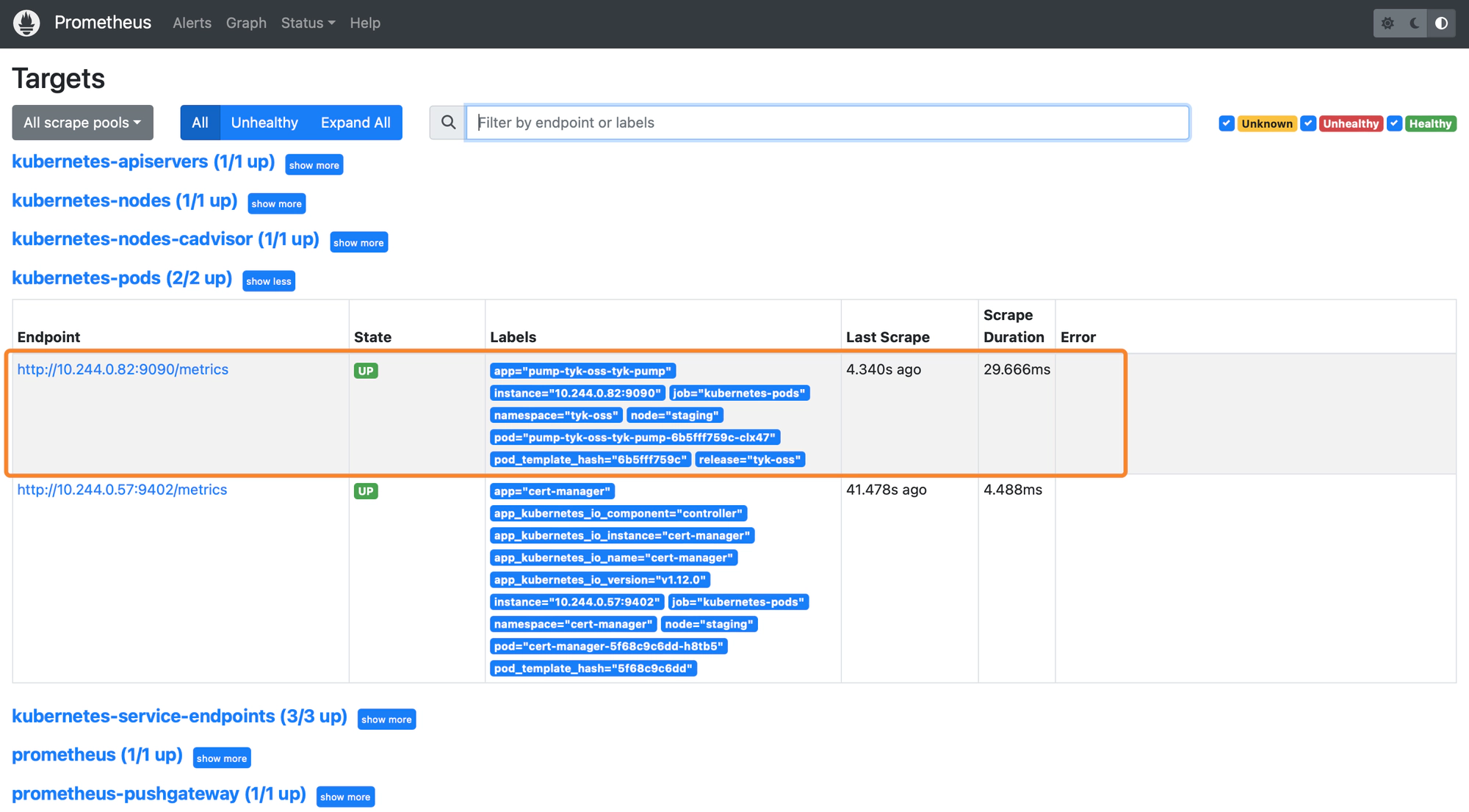The width and height of the screenshot is (1469, 812).
Task: Open the 10.244.0.57:9402 metrics endpoint link
Action: (x=122, y=490)
